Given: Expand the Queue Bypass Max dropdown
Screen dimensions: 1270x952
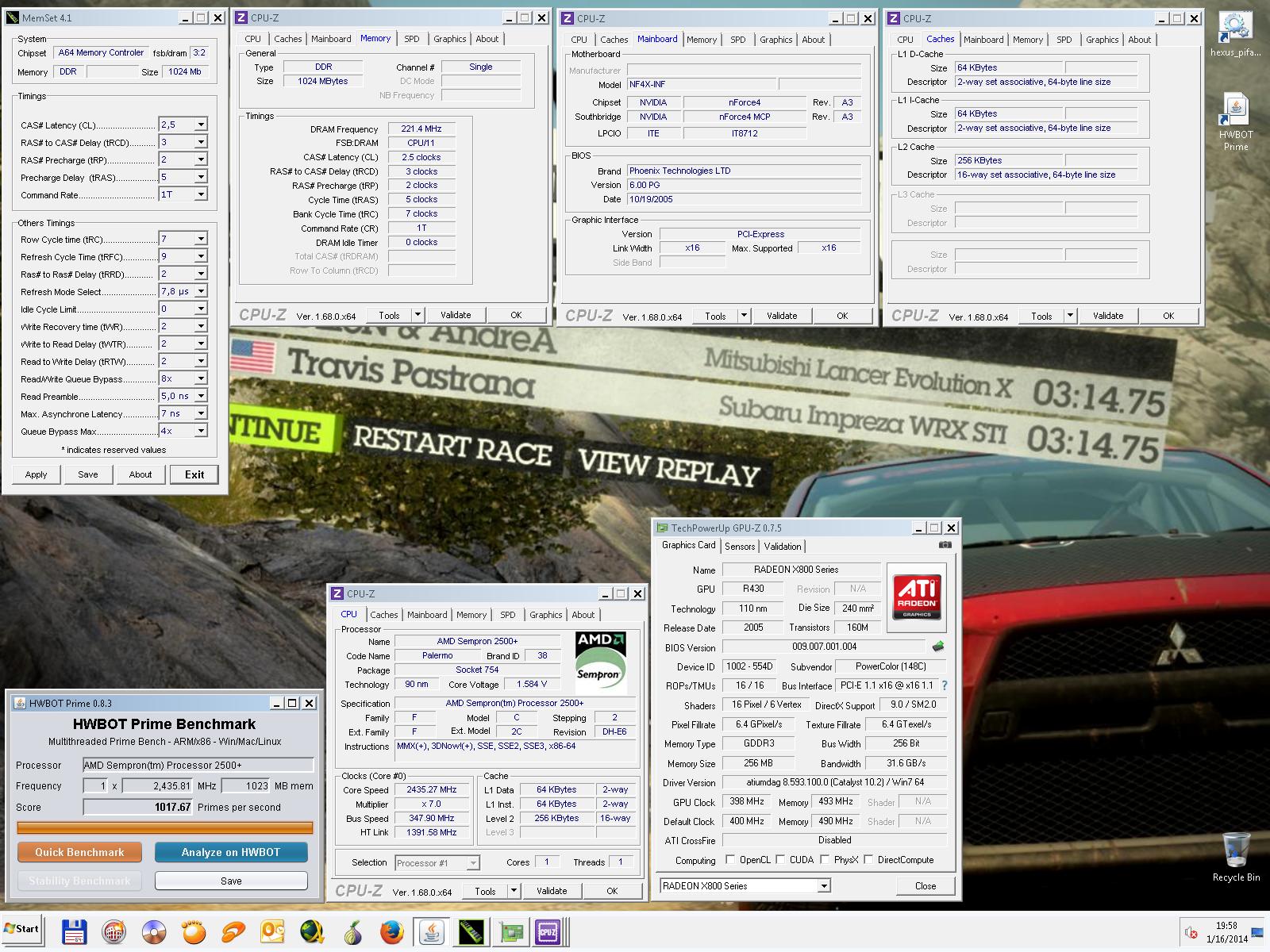Looking at the screenshot, I should 201,431.
